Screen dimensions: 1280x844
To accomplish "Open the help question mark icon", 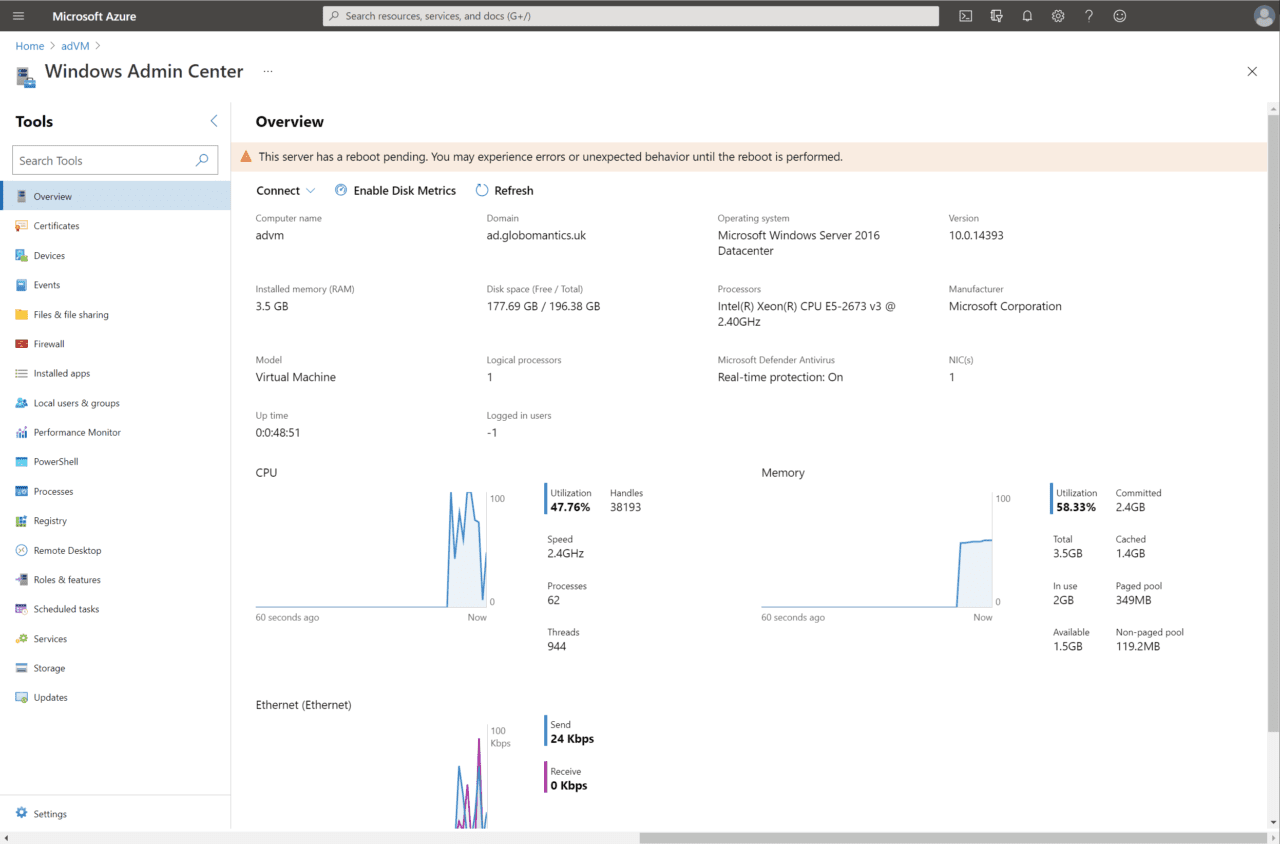I will click(1089, 16).
